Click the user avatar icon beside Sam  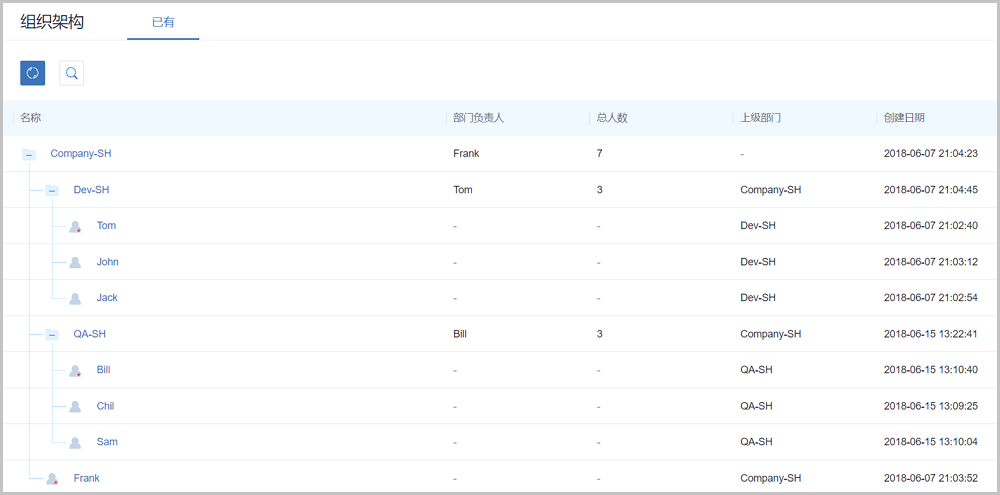point(75,443)
